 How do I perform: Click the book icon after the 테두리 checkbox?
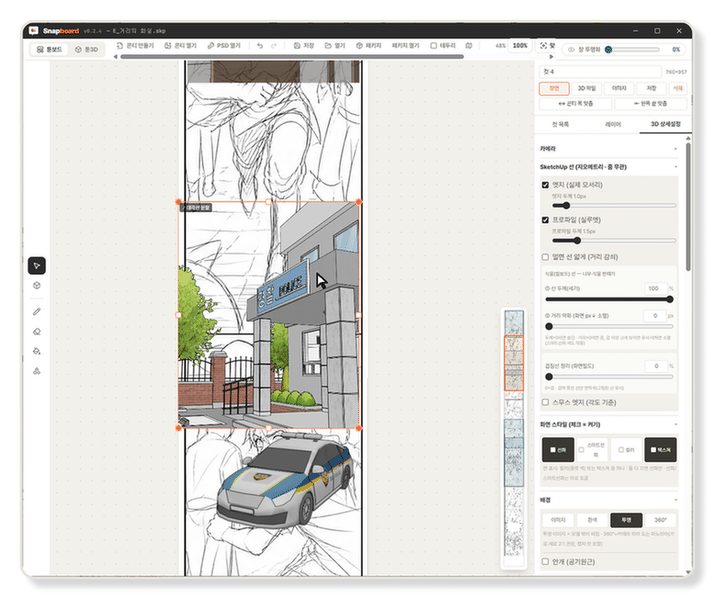point(468,46)
